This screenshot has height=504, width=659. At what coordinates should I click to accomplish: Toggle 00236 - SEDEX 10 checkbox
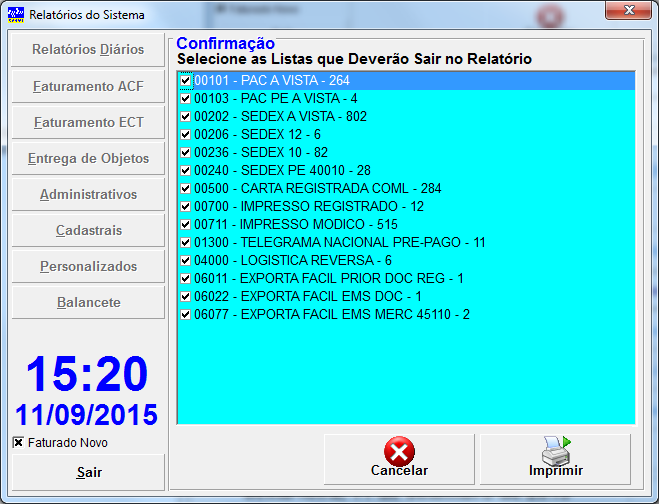(x=185, y=153)
